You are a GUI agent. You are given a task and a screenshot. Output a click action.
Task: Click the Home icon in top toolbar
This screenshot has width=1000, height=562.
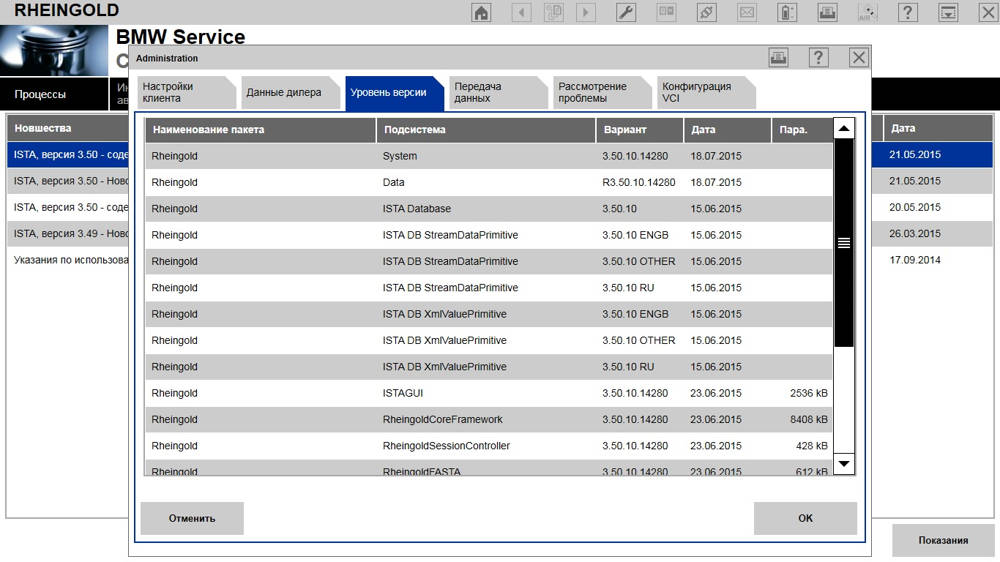point(481,12)
